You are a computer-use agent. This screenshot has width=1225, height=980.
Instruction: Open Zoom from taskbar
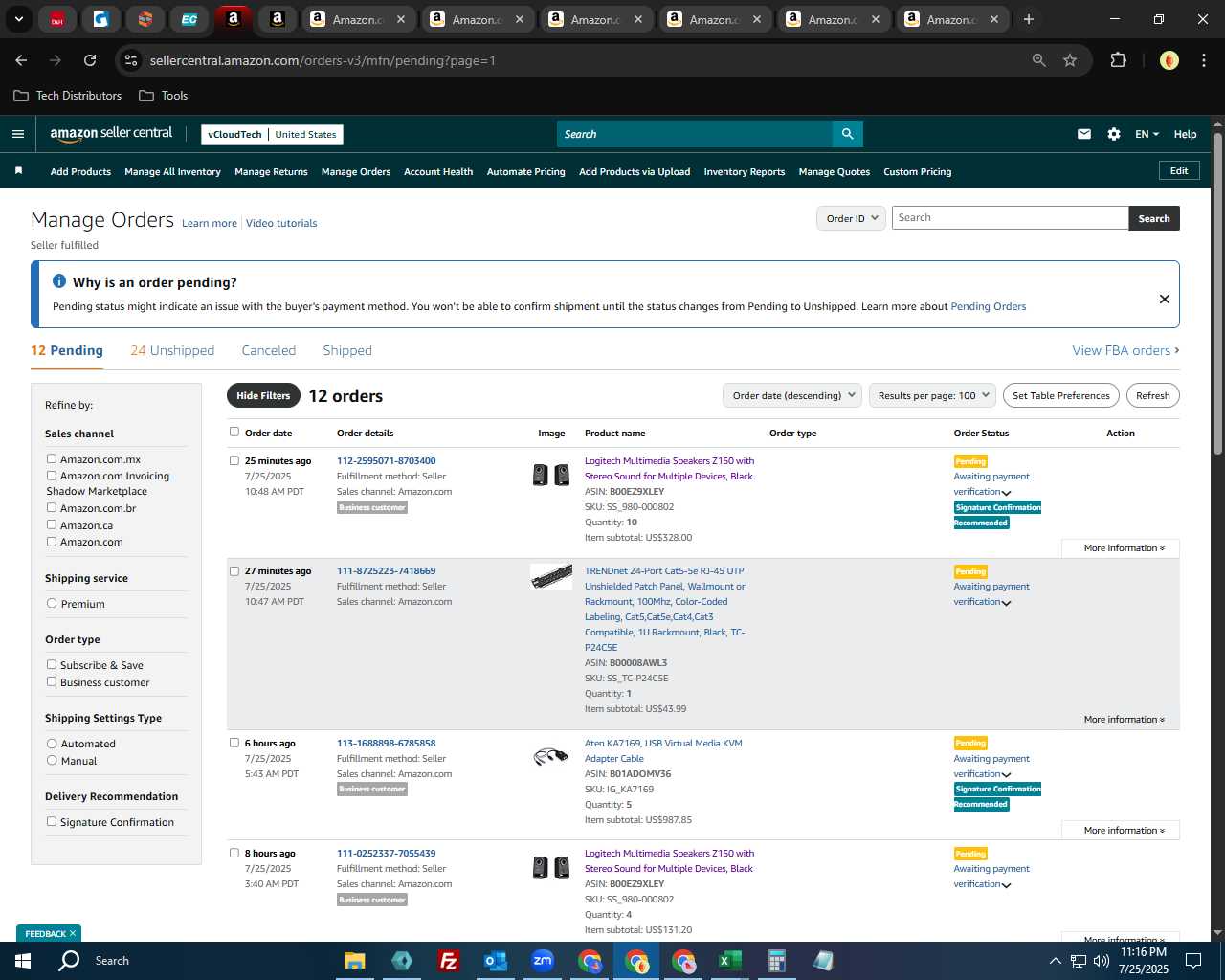click(543, 961)
